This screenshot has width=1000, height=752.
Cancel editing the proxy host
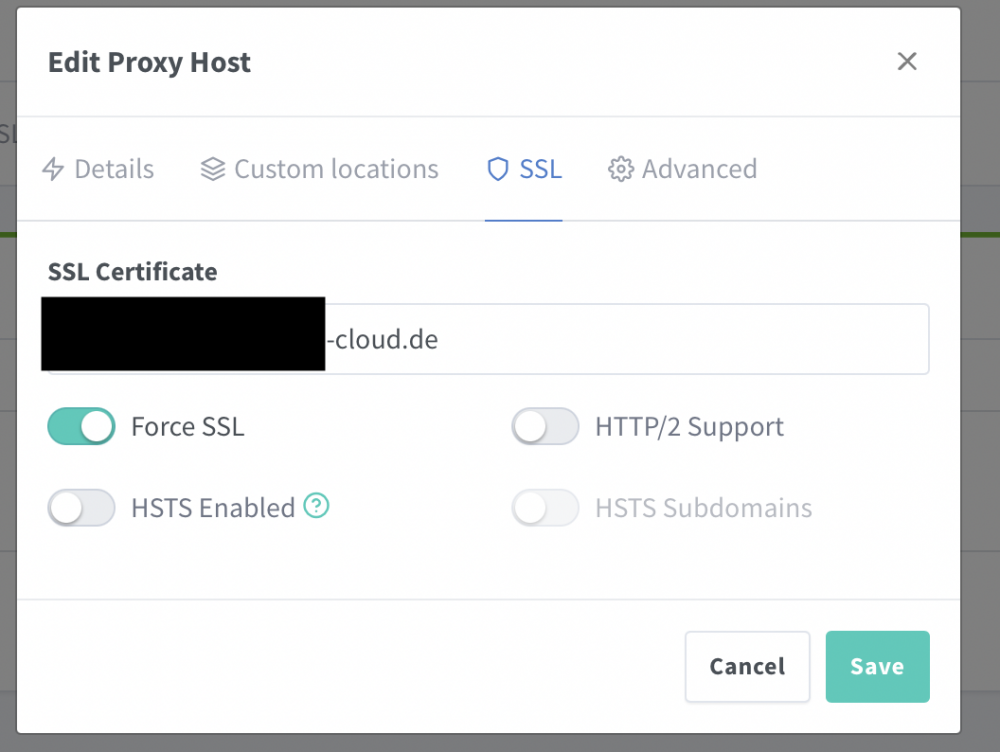747,667
